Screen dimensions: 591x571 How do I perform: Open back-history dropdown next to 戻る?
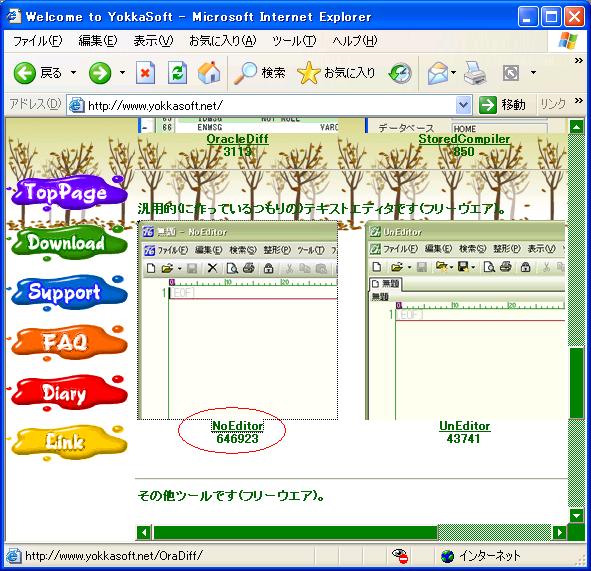(73, 73)
